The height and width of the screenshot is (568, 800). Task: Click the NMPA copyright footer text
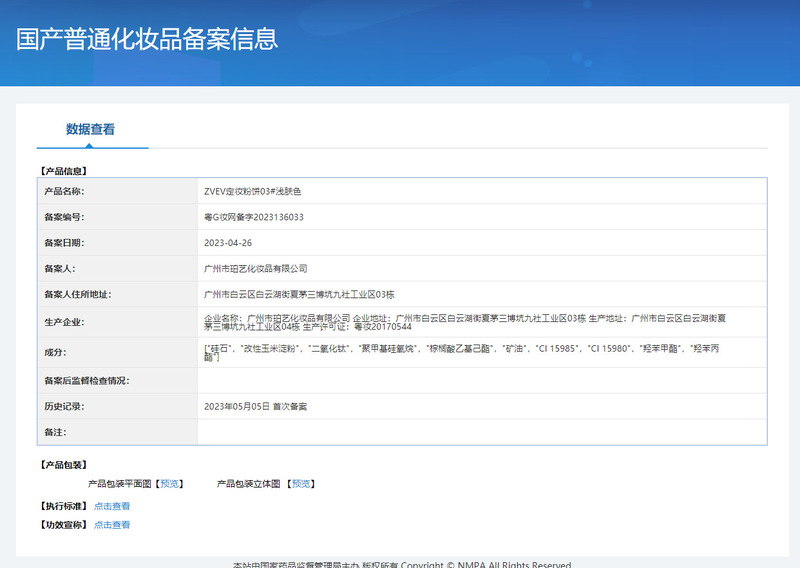click(x=402, y=564)
